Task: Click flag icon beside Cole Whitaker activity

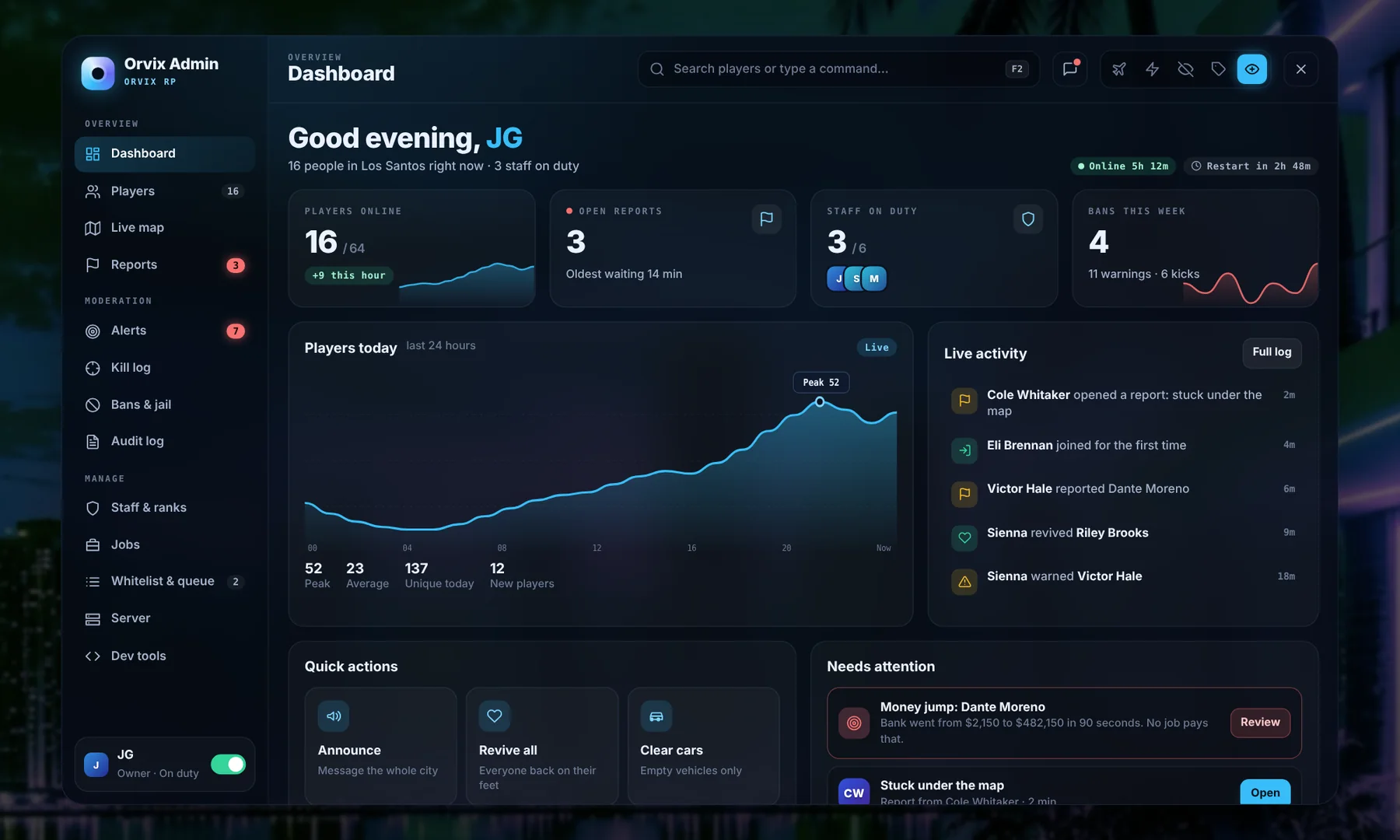Action: tap(964, 401)
